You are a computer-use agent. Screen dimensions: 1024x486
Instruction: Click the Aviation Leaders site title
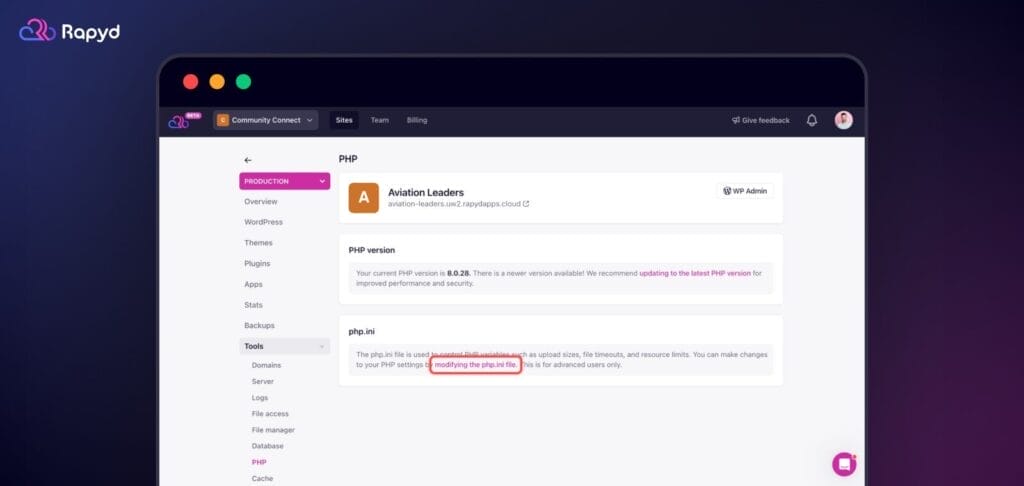[x=426, y=193]
